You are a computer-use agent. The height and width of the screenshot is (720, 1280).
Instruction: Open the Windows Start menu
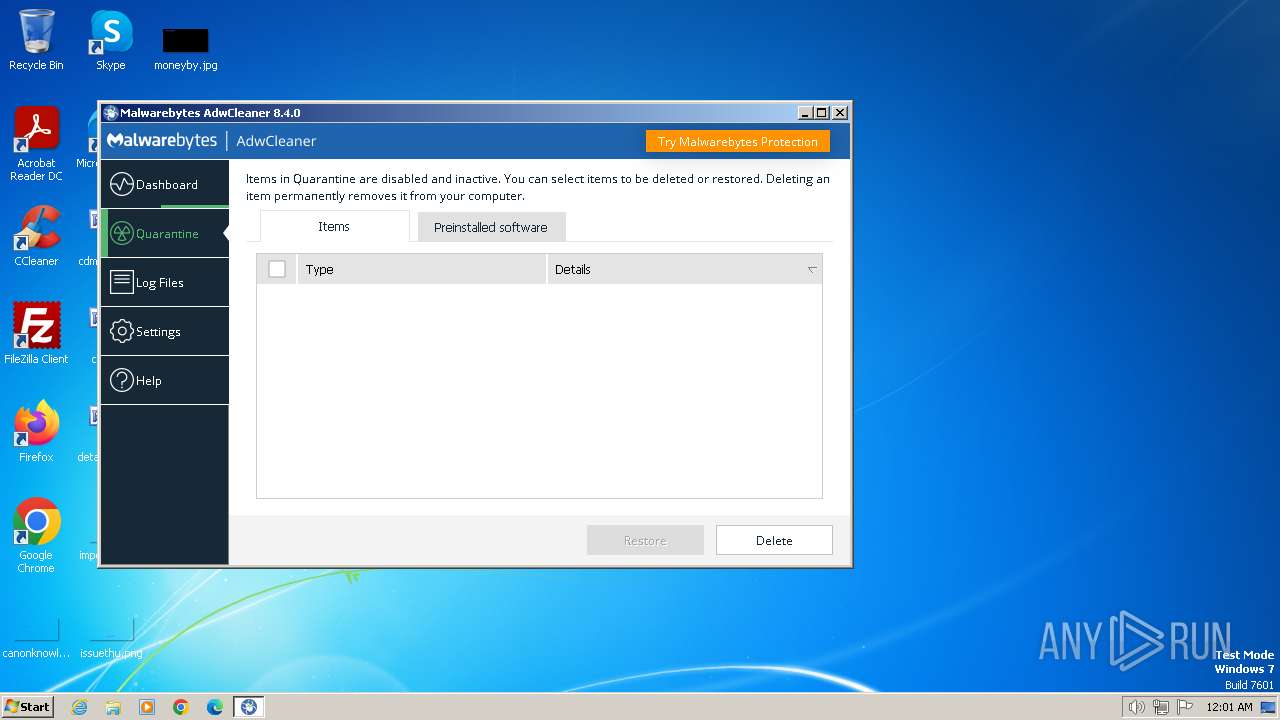point(27,707)
